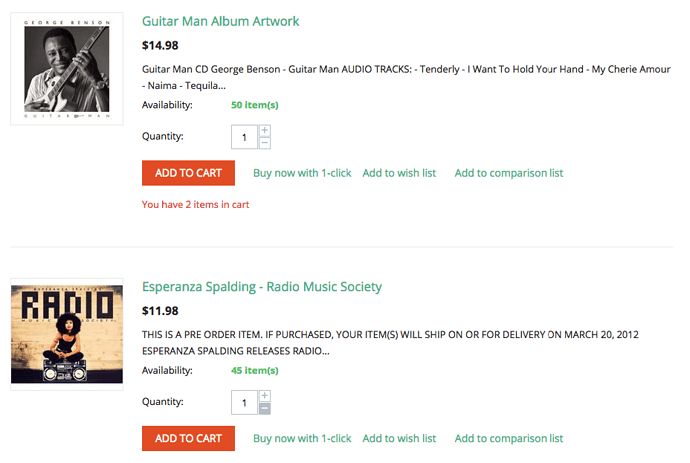Open the 'You have 2 items in cart' notice

pyautogui.click(x=195, y=205)
